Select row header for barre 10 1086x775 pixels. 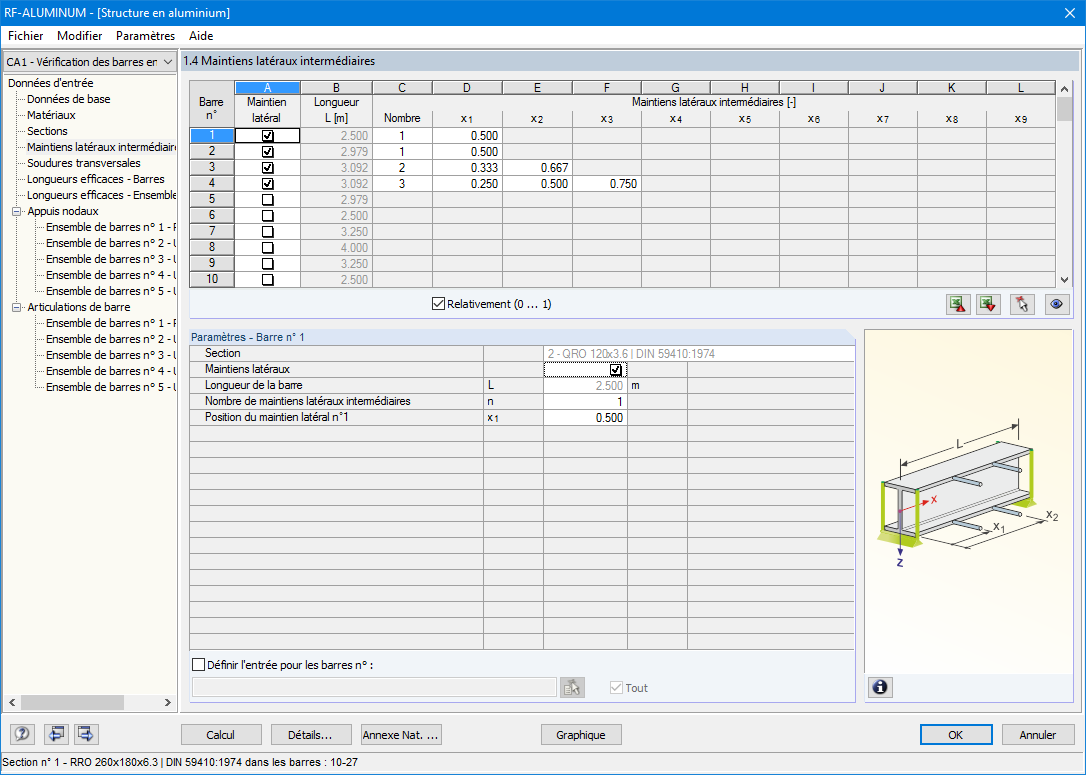pos(212,279)
